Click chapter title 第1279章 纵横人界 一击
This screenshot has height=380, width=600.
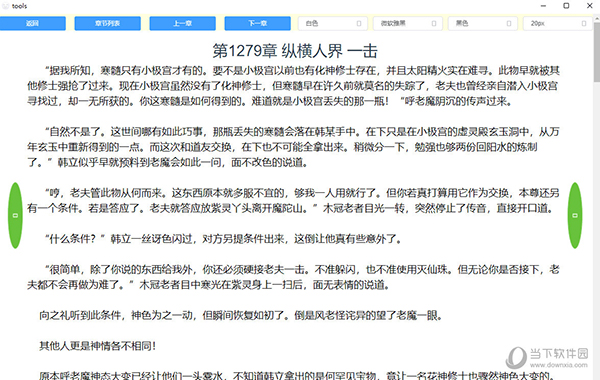295,51
